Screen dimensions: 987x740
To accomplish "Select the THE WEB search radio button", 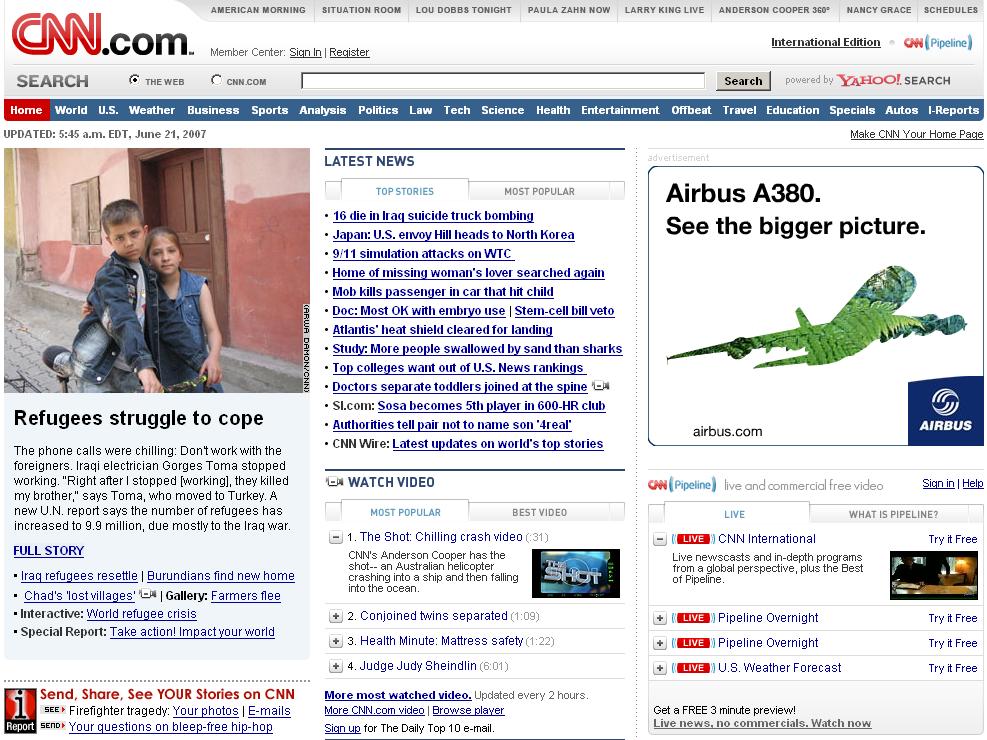I will pyautogui.click(x=134, y=81).
